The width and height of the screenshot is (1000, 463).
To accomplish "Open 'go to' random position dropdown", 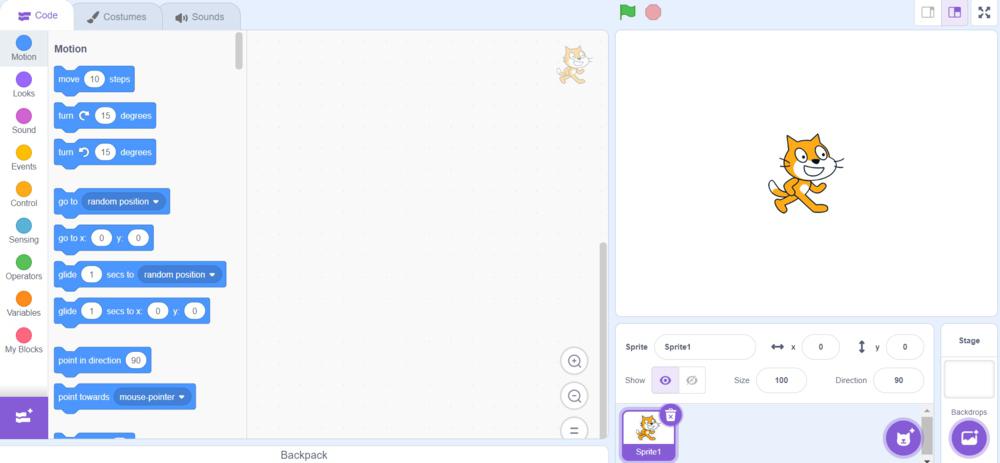I will 124,202.
